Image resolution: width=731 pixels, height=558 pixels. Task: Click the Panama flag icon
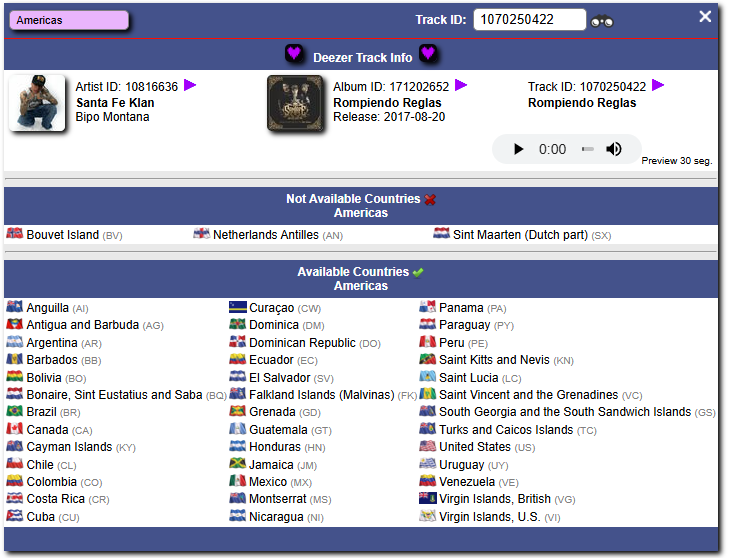(428, 307)
